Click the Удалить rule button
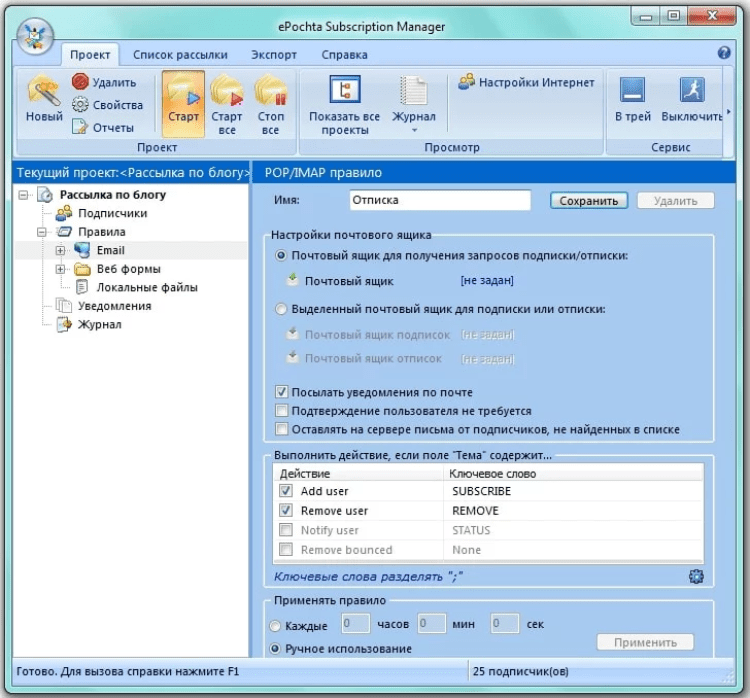 675,200
